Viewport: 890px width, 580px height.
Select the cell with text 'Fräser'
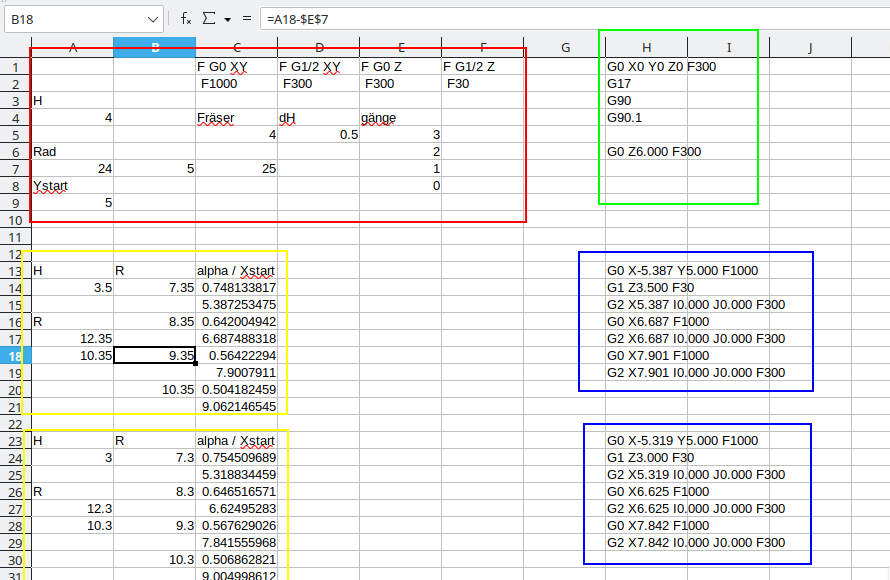[216, 118]
